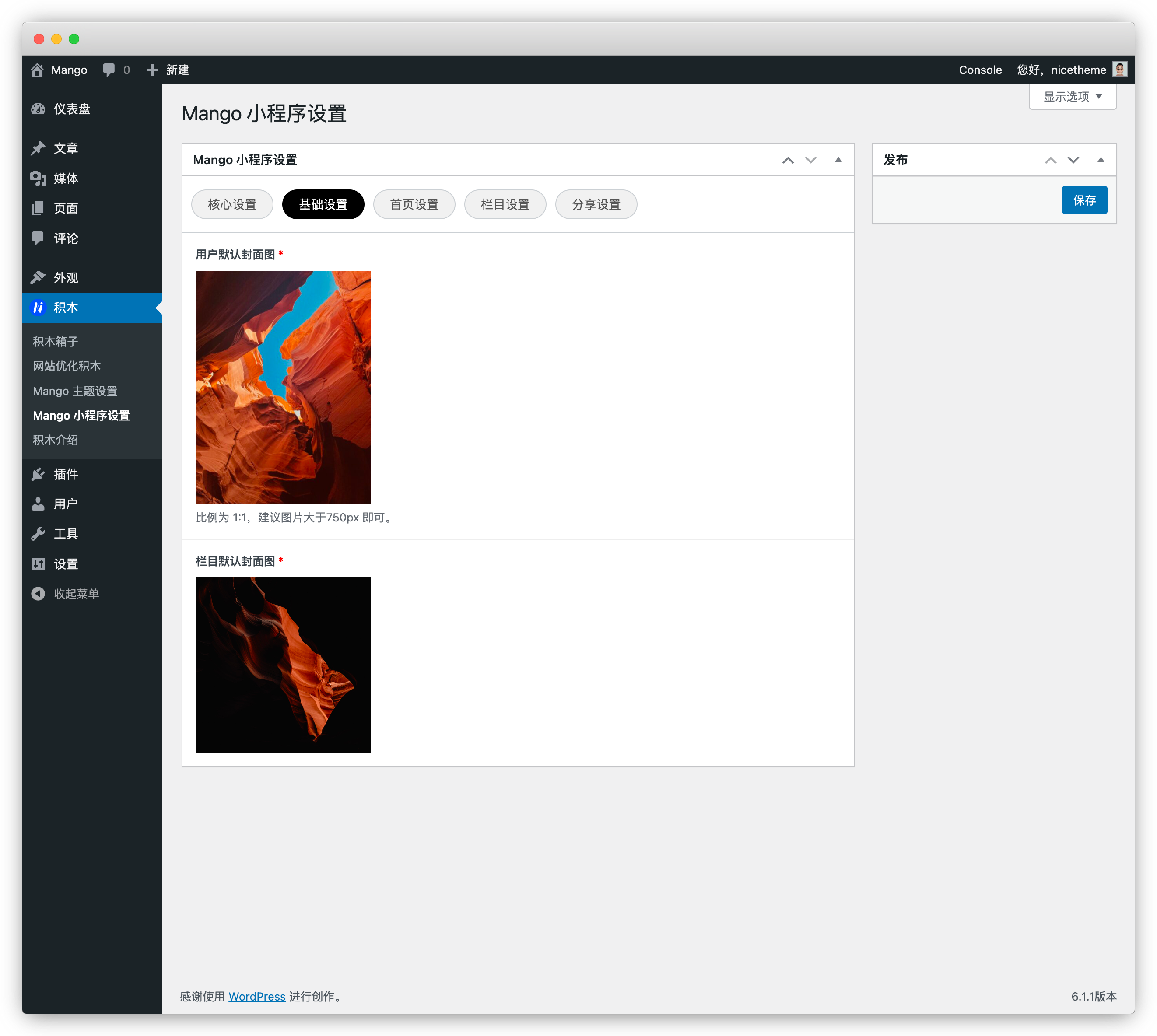Click the 新建 admin bar label
The width and height of the screenshot is (1157, 1036).
[178, 70]
